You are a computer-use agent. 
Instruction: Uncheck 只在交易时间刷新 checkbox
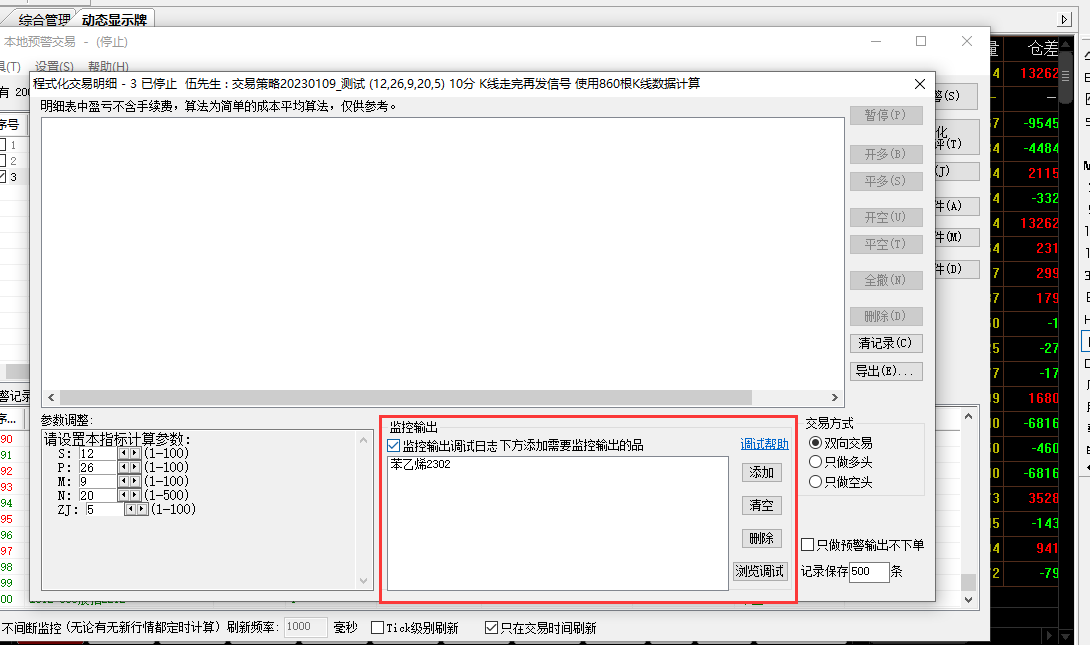click(x=491, y=628)
